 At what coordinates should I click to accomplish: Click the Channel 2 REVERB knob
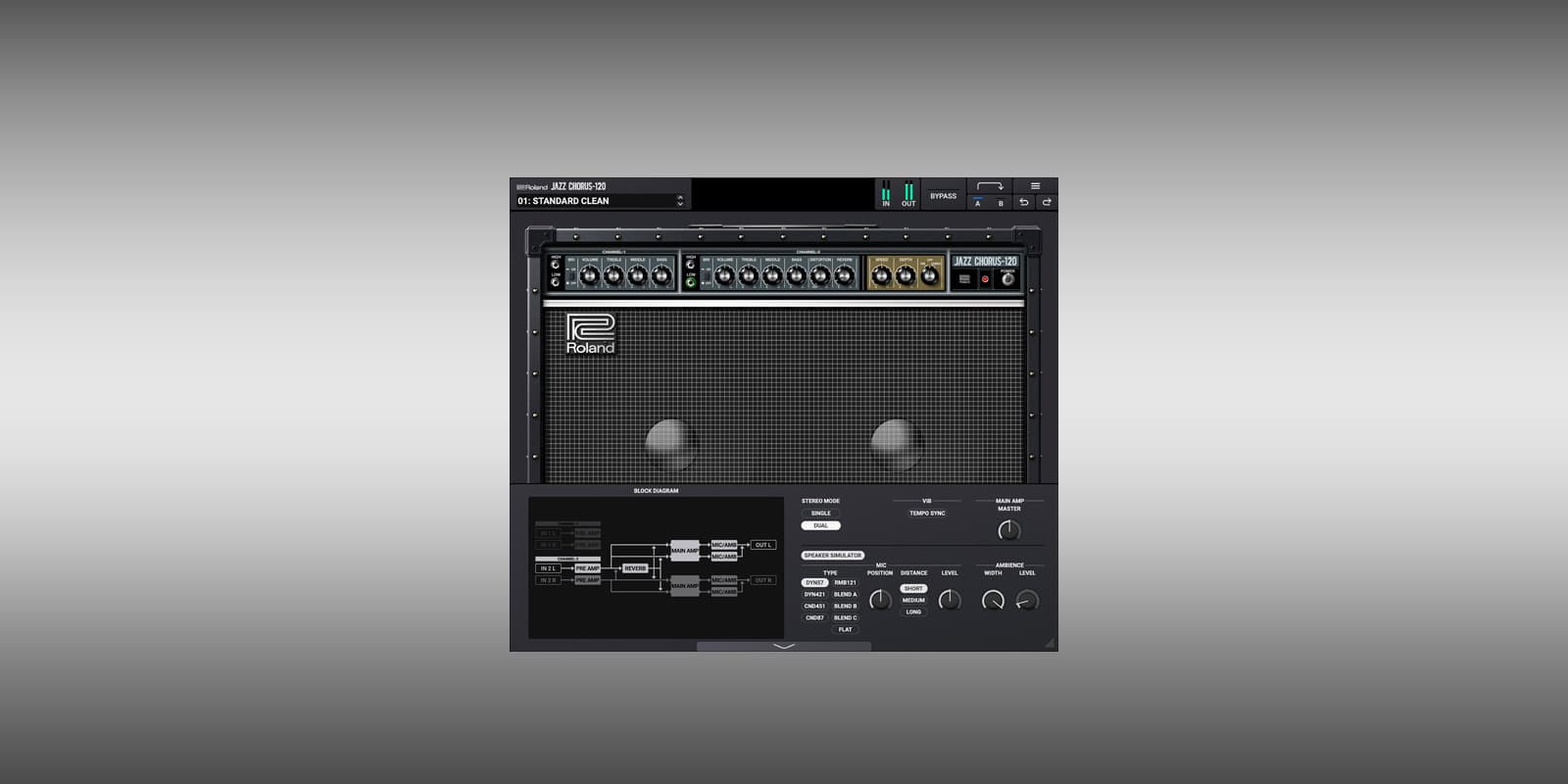click(844, 276)
